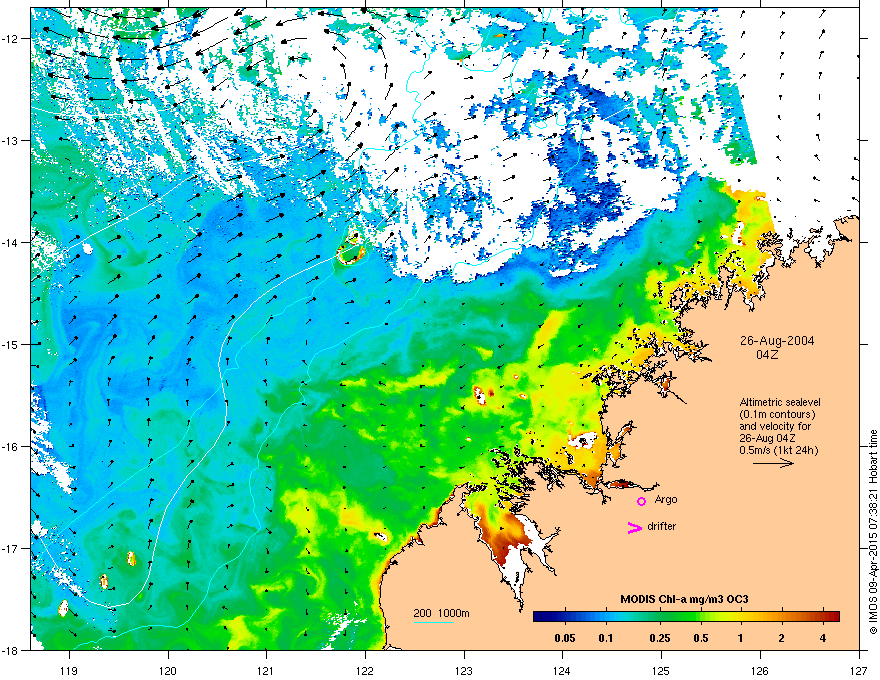Click the color bar near value 4
880x680 pixels.
(x=822, y=617)
